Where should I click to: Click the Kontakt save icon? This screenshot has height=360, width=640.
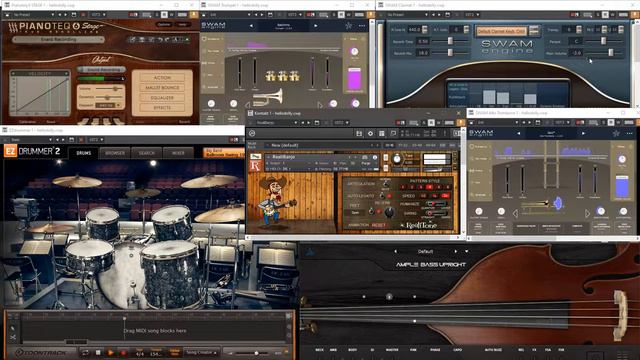click(359, 133)
